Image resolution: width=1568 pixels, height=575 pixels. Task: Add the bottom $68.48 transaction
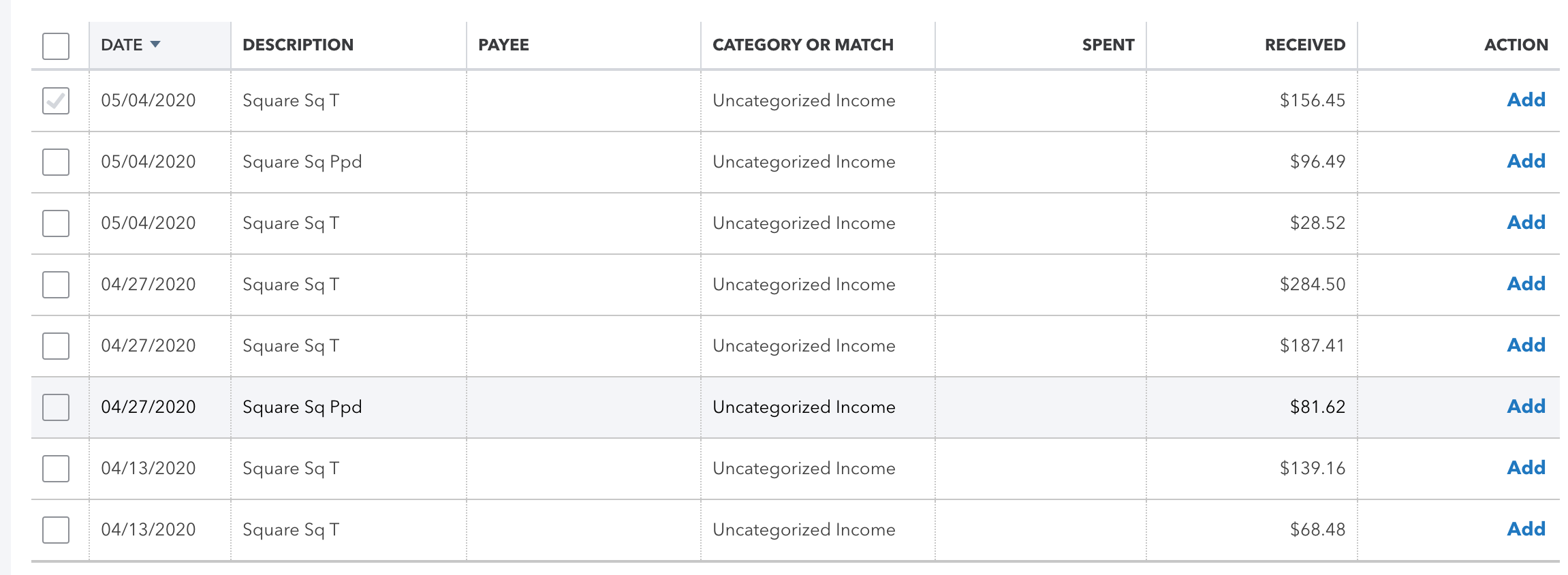(x=1526, y=529)
